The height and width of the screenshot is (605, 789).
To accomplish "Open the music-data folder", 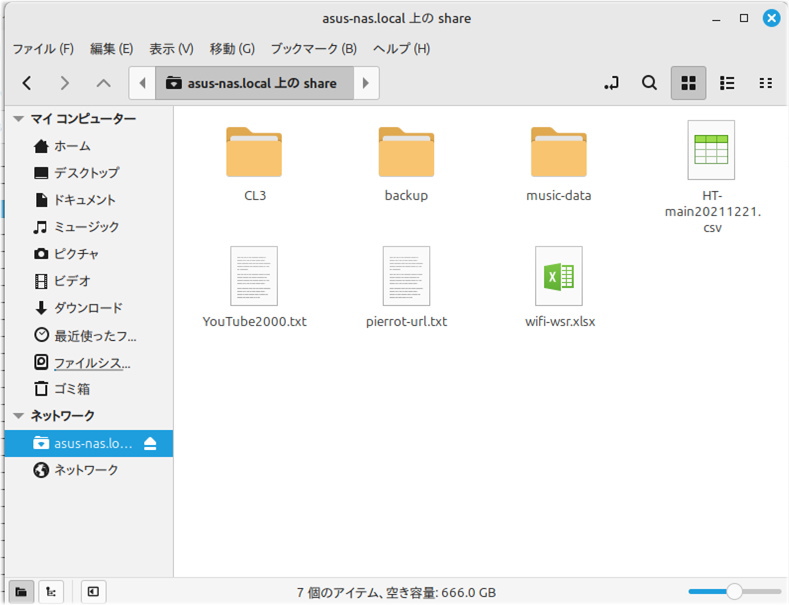I will click(x=558, y=162).
